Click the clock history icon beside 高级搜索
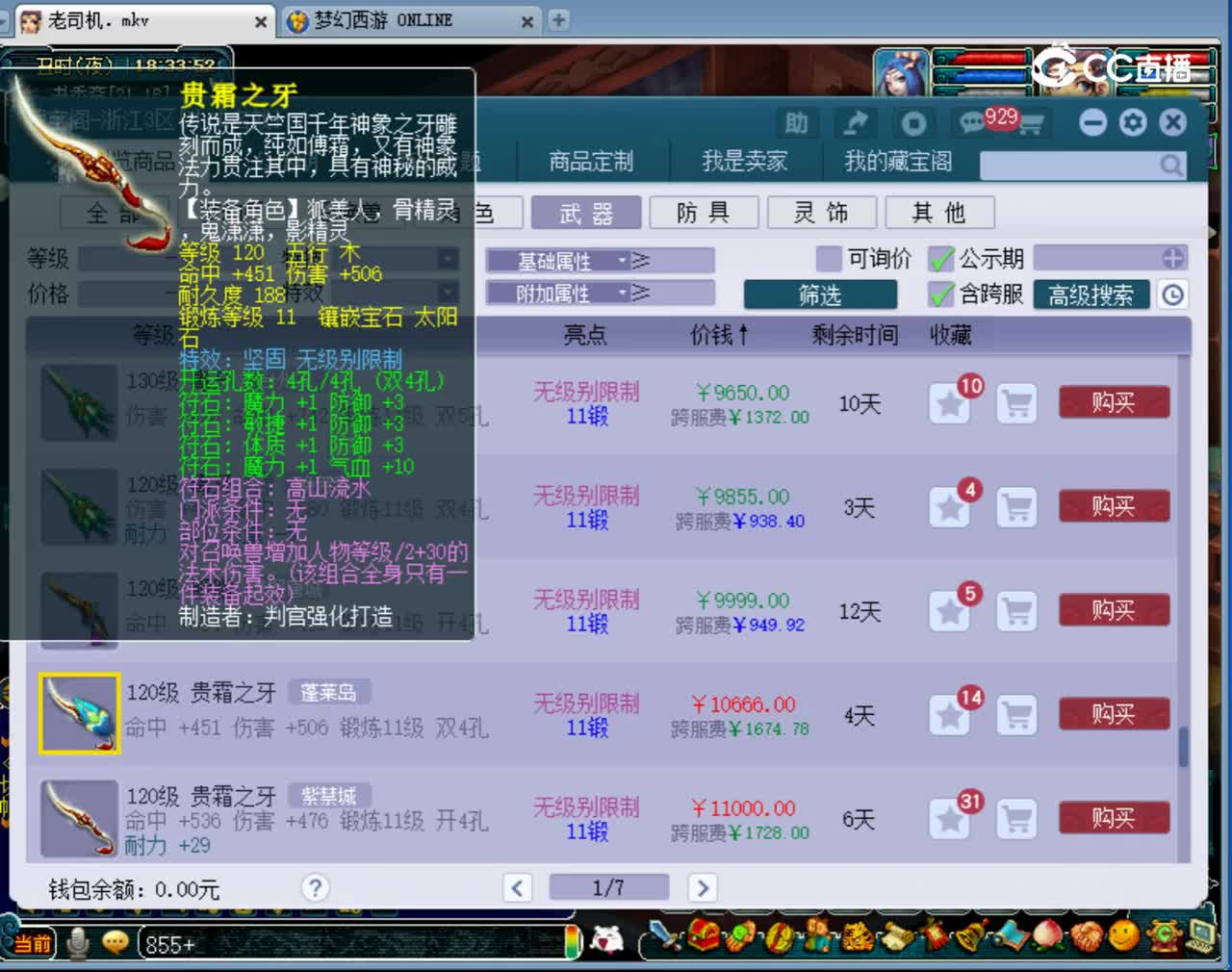This screenshot has height=972, width=1232. (x=1172, y=294)
